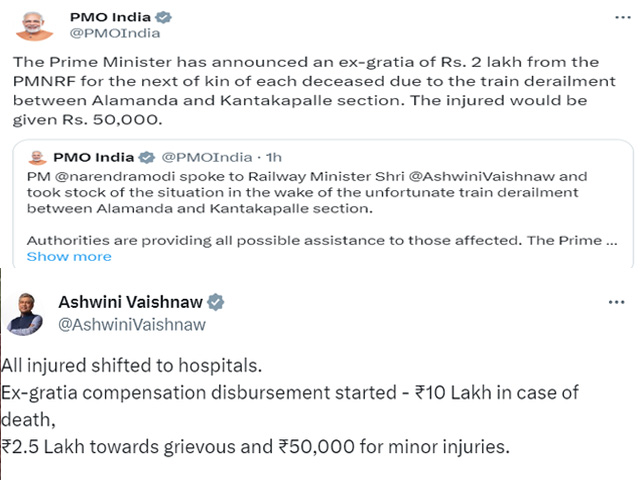This screenshot has width=640, height=480.
Task: Click verified badge in quoted tweet
Action: [147, 158]
